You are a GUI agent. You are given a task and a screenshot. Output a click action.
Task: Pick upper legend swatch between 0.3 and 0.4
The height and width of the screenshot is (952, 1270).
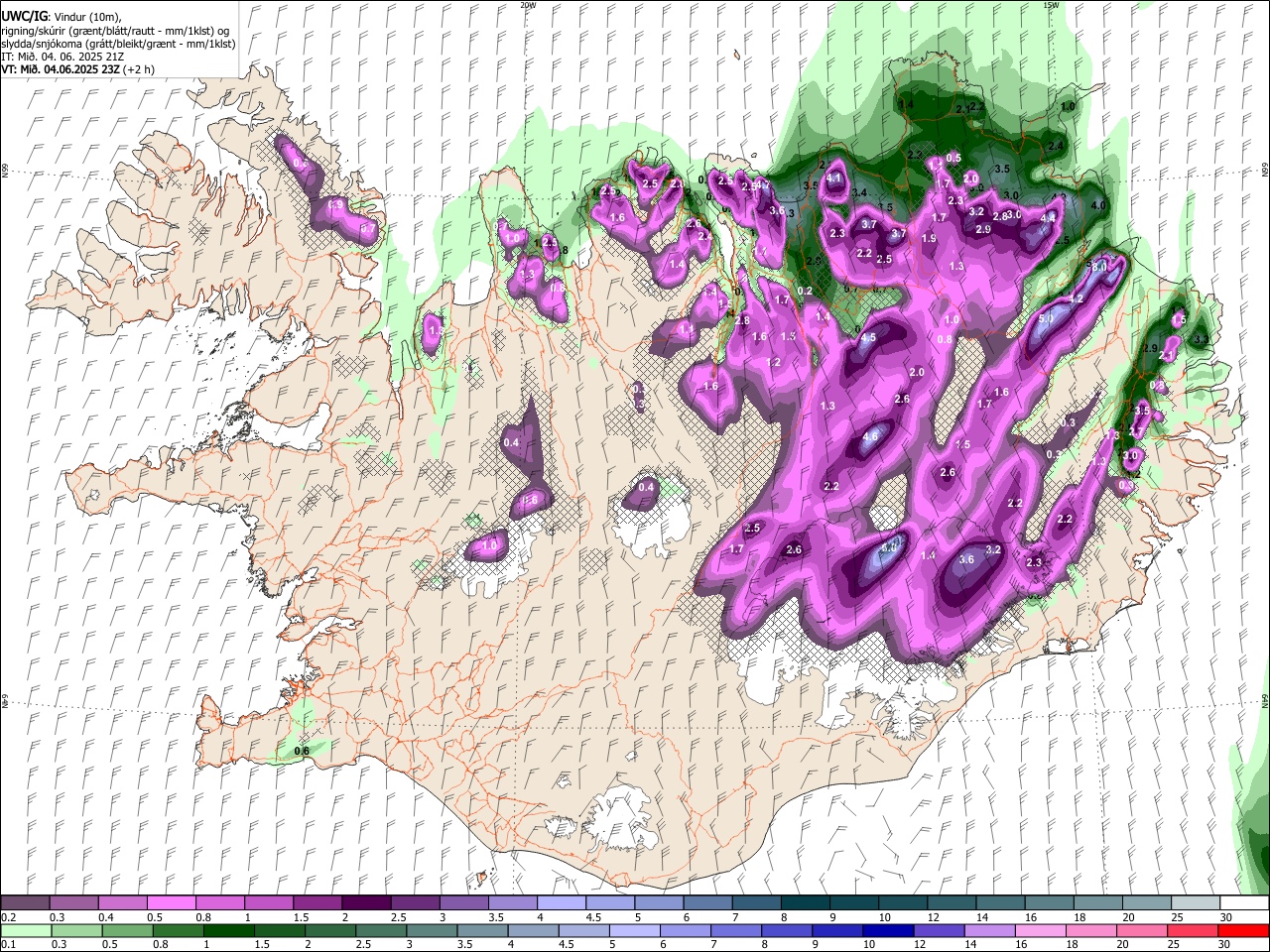73,903
